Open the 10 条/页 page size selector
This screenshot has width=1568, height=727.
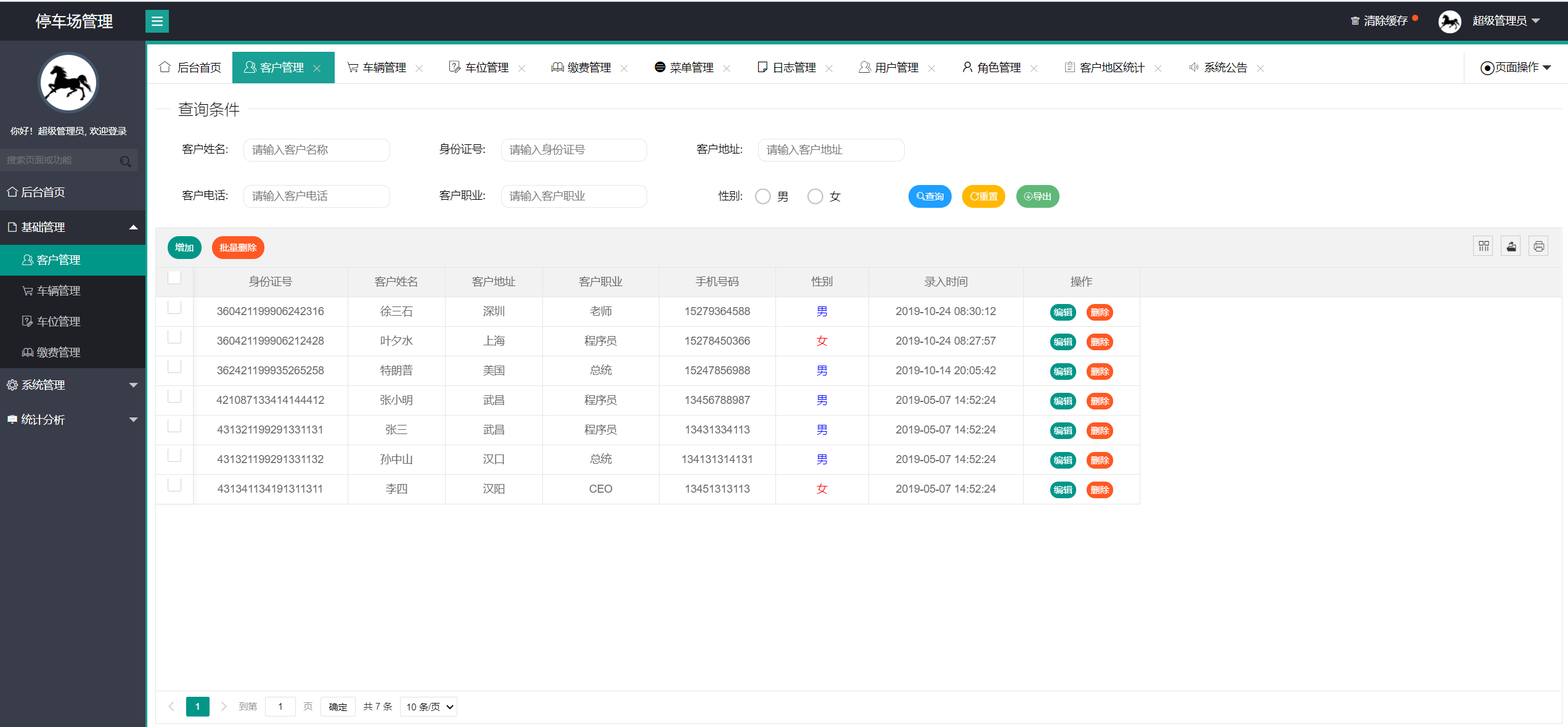tap(429, 707)
